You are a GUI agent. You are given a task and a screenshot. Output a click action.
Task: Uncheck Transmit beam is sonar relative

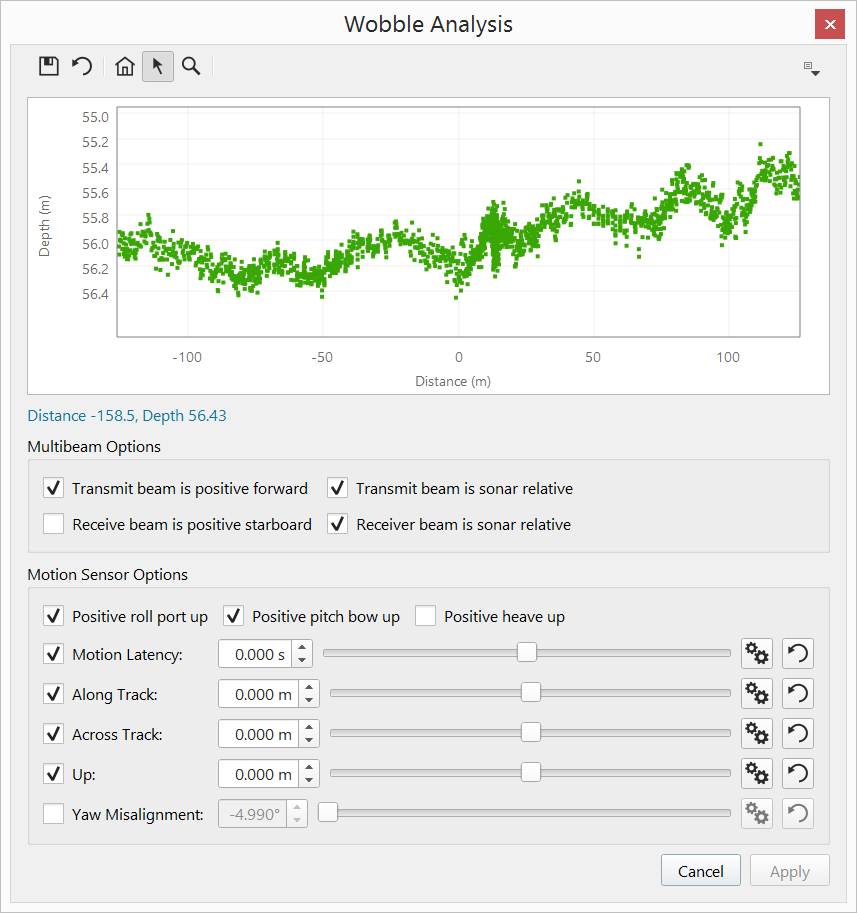tap(338, 489)
